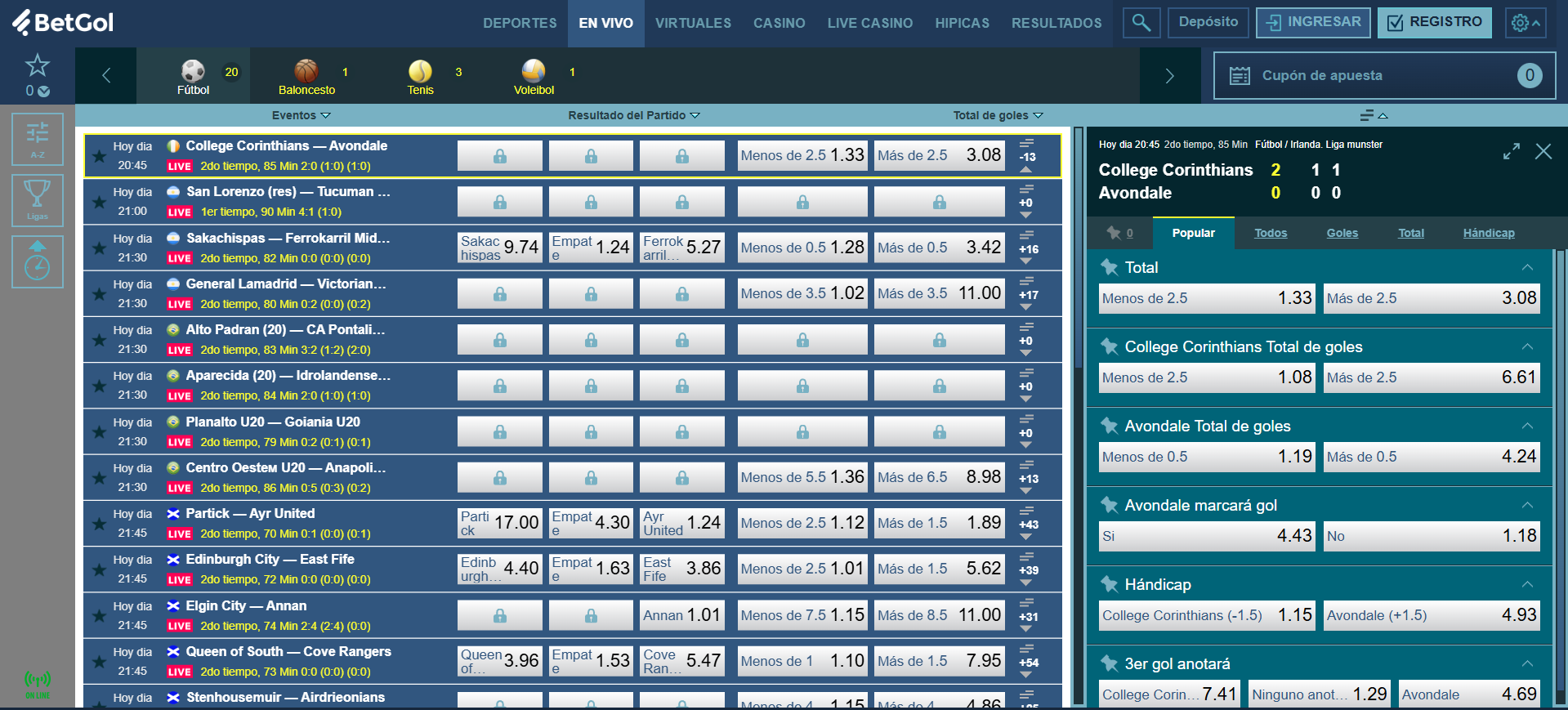Open the Ligas trophy icon
The image size is (1568, 710).
[38, 199]
